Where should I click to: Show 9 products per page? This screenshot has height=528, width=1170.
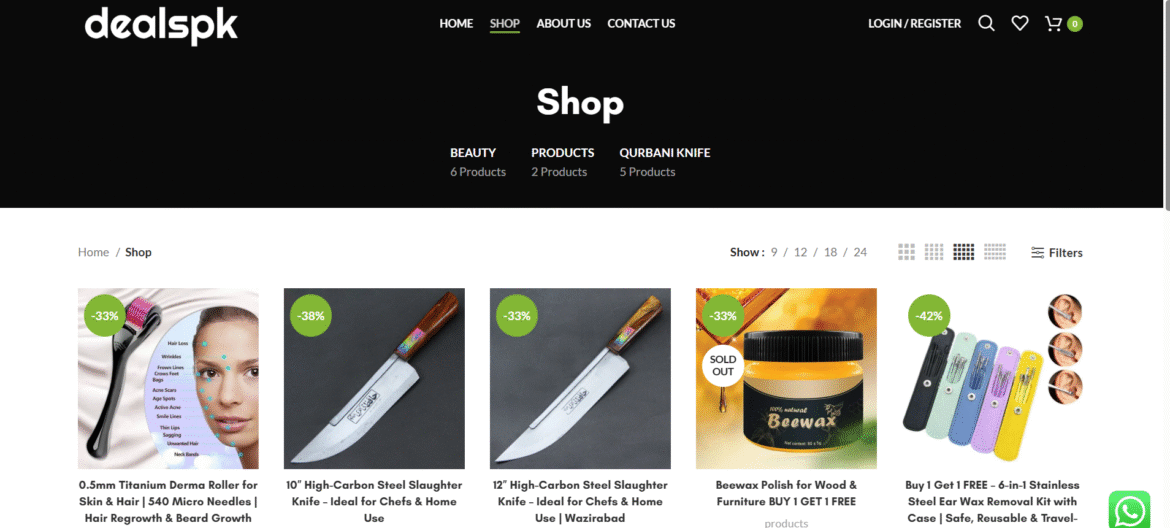coord(775,252)
